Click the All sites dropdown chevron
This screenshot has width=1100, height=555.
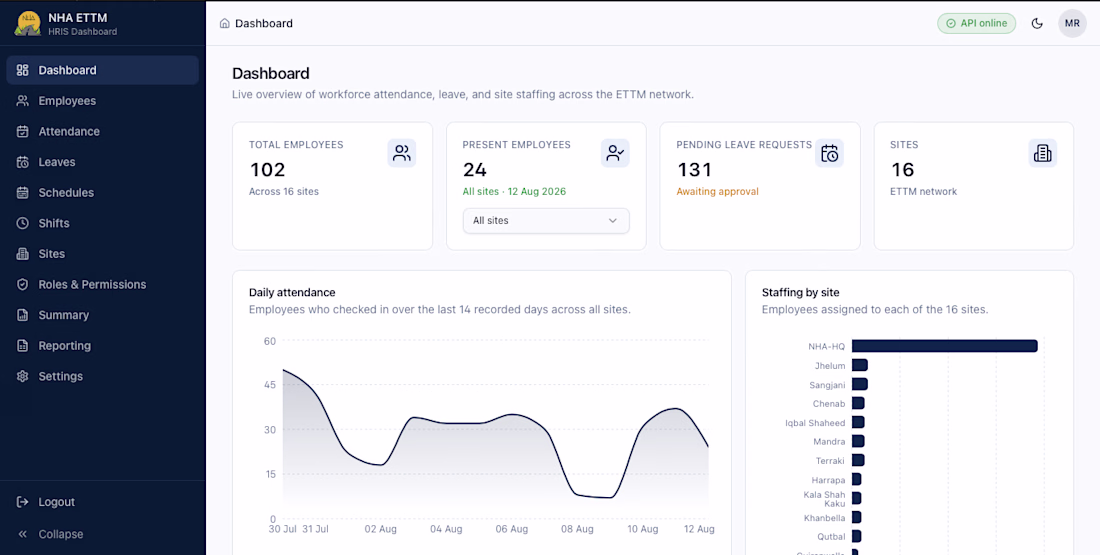point(612,220)
